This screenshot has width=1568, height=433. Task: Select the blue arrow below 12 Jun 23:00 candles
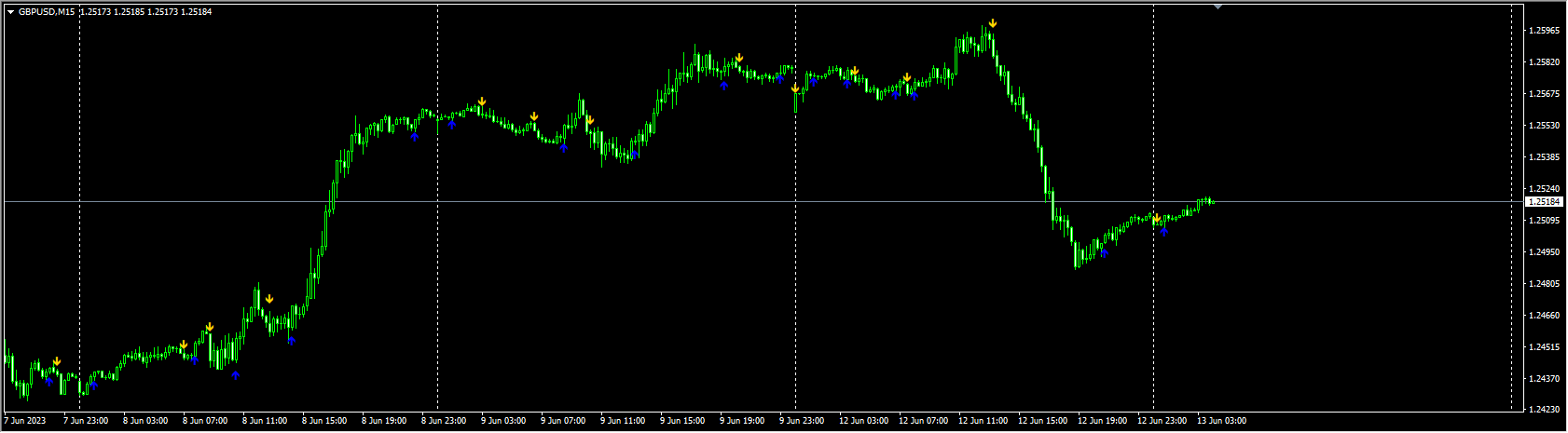[1163, 231]
